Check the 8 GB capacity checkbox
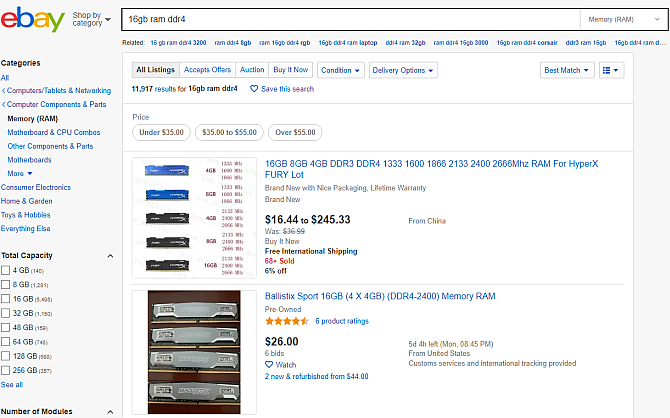Image resolution: width=670 pixels, height=418 pixels. coord(6,284)
